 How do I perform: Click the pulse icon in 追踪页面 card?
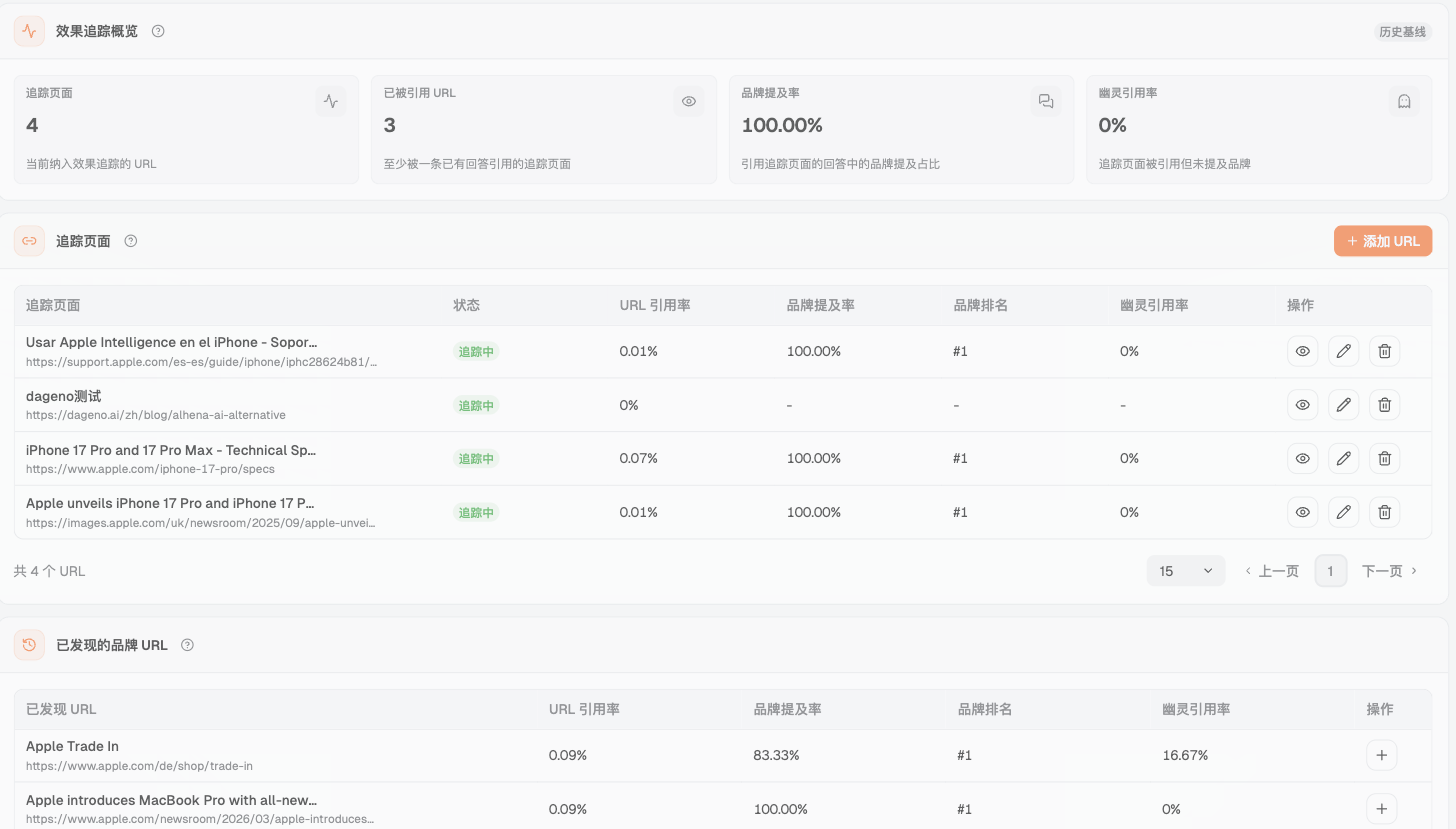[x=331, y=101]
